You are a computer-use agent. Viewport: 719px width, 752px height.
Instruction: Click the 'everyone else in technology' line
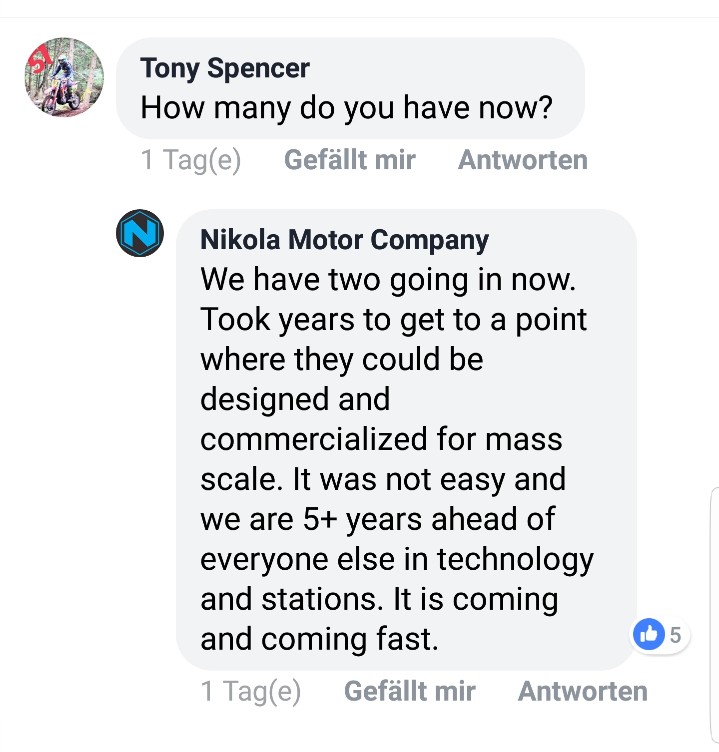(x=397, y=559)
